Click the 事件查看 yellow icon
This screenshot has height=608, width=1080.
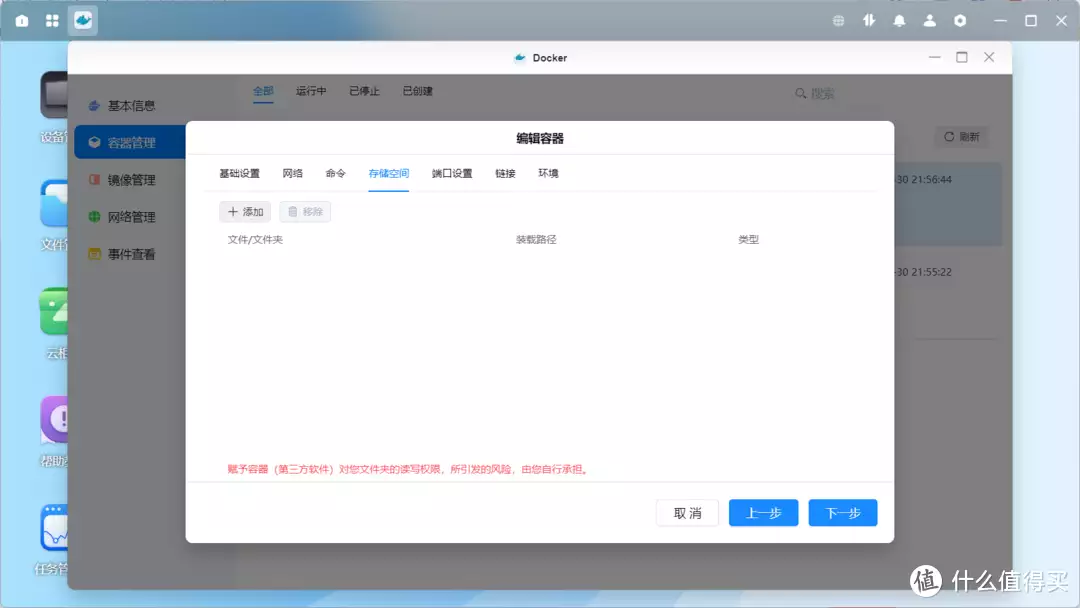94,254
